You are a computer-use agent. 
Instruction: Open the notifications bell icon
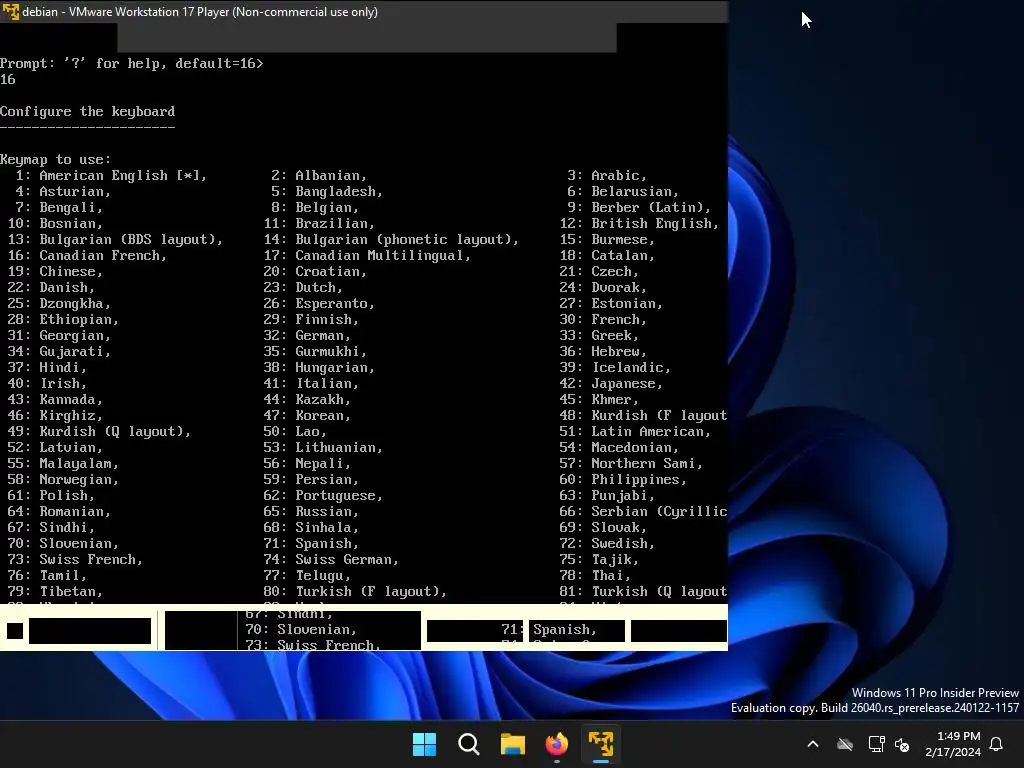[997, 744]
